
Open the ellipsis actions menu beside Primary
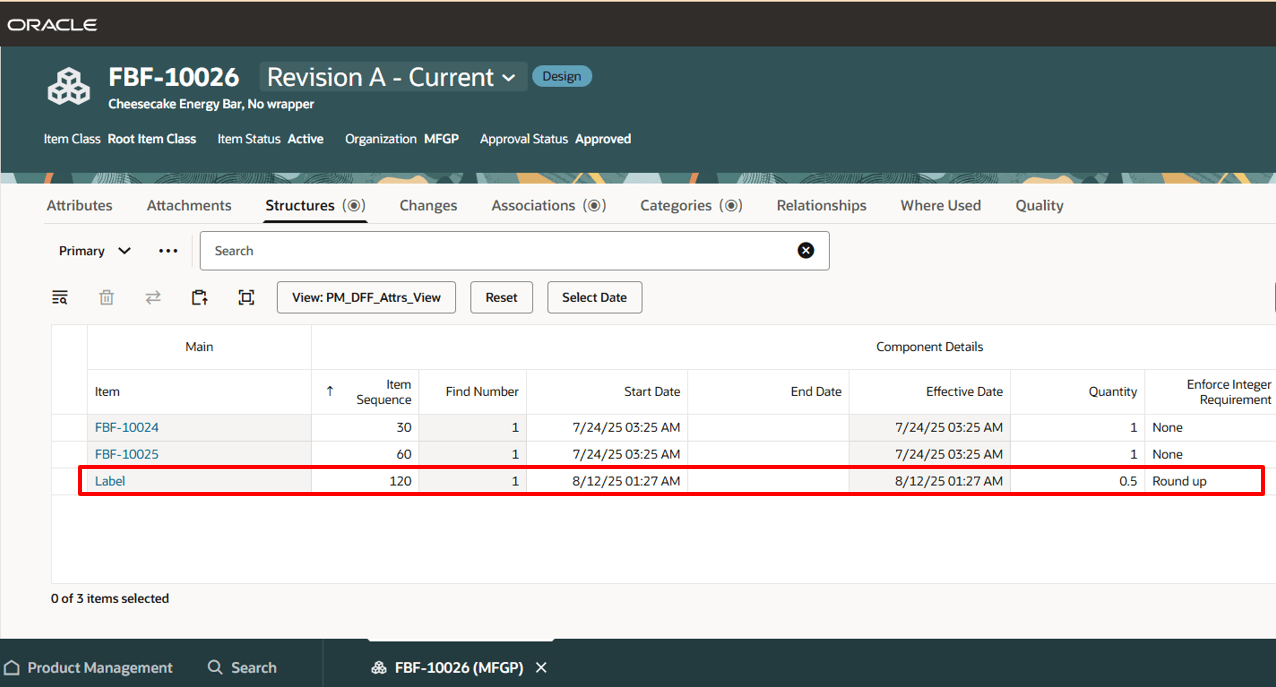[x=166, y=250]
